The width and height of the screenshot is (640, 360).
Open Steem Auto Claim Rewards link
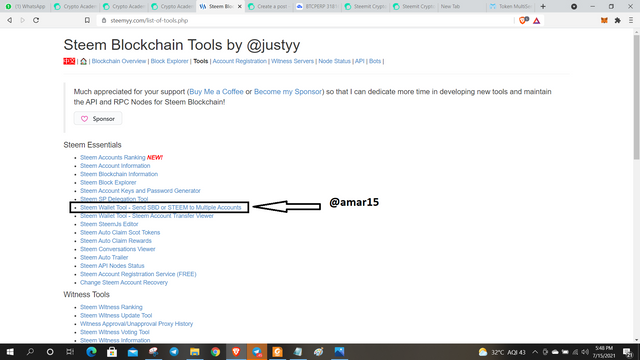pos(116,241)
